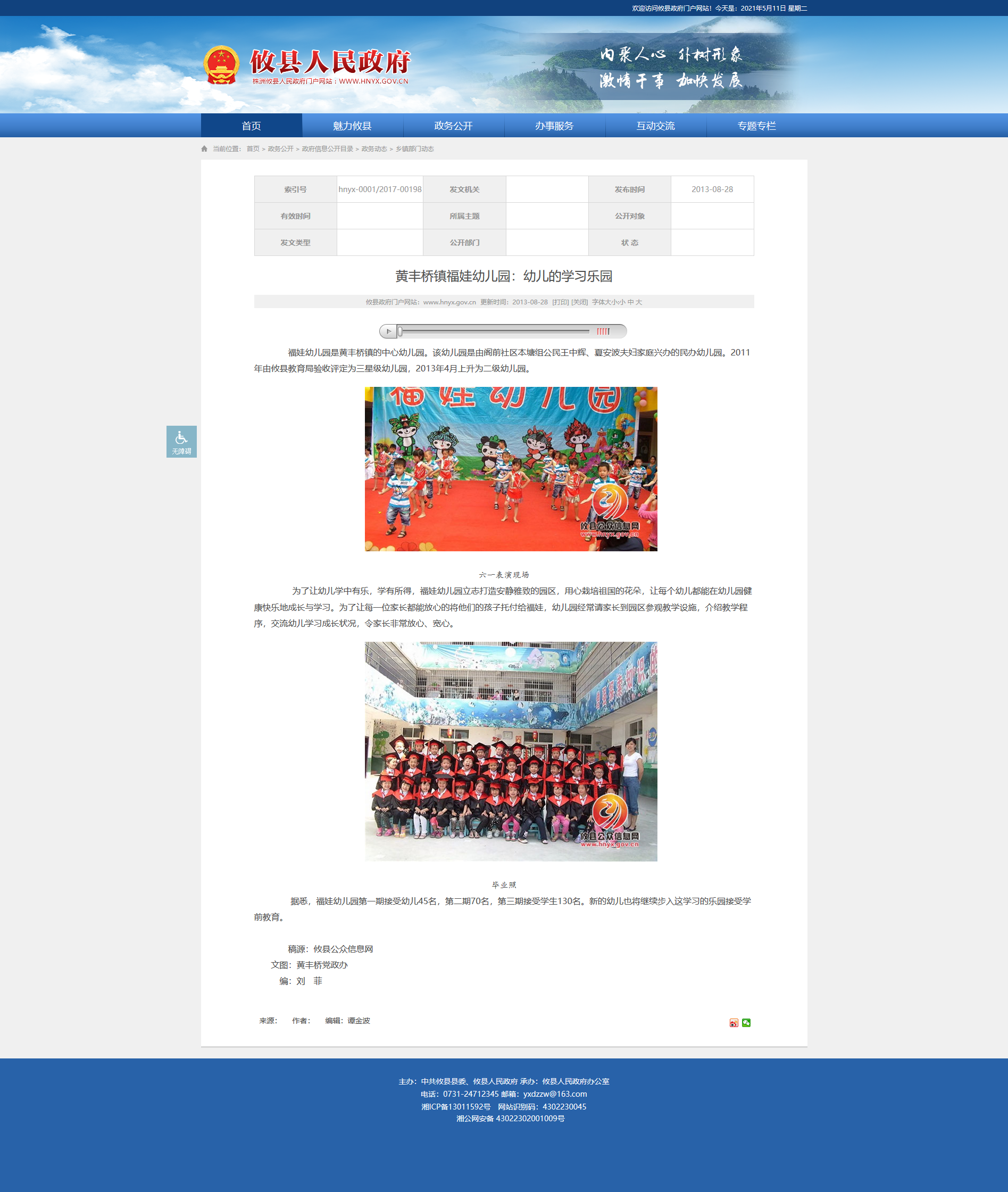Click the audio volume bars indicator
Screen dimensions: 1008x1192
[603, 331]
